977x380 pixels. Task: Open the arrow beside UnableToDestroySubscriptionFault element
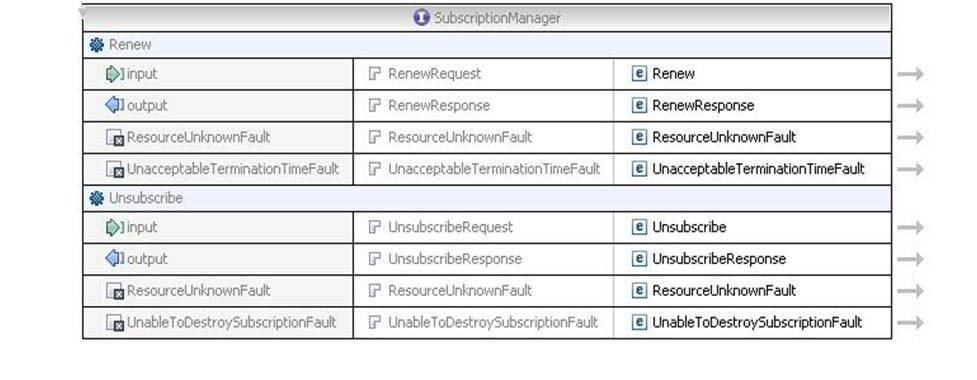(910, 323)
